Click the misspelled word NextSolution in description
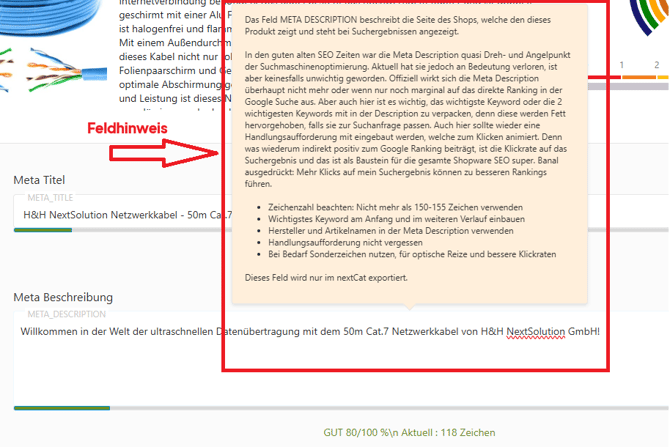This screenshot has height=447, width=670. pyautogui.click(x=536, y=331)
